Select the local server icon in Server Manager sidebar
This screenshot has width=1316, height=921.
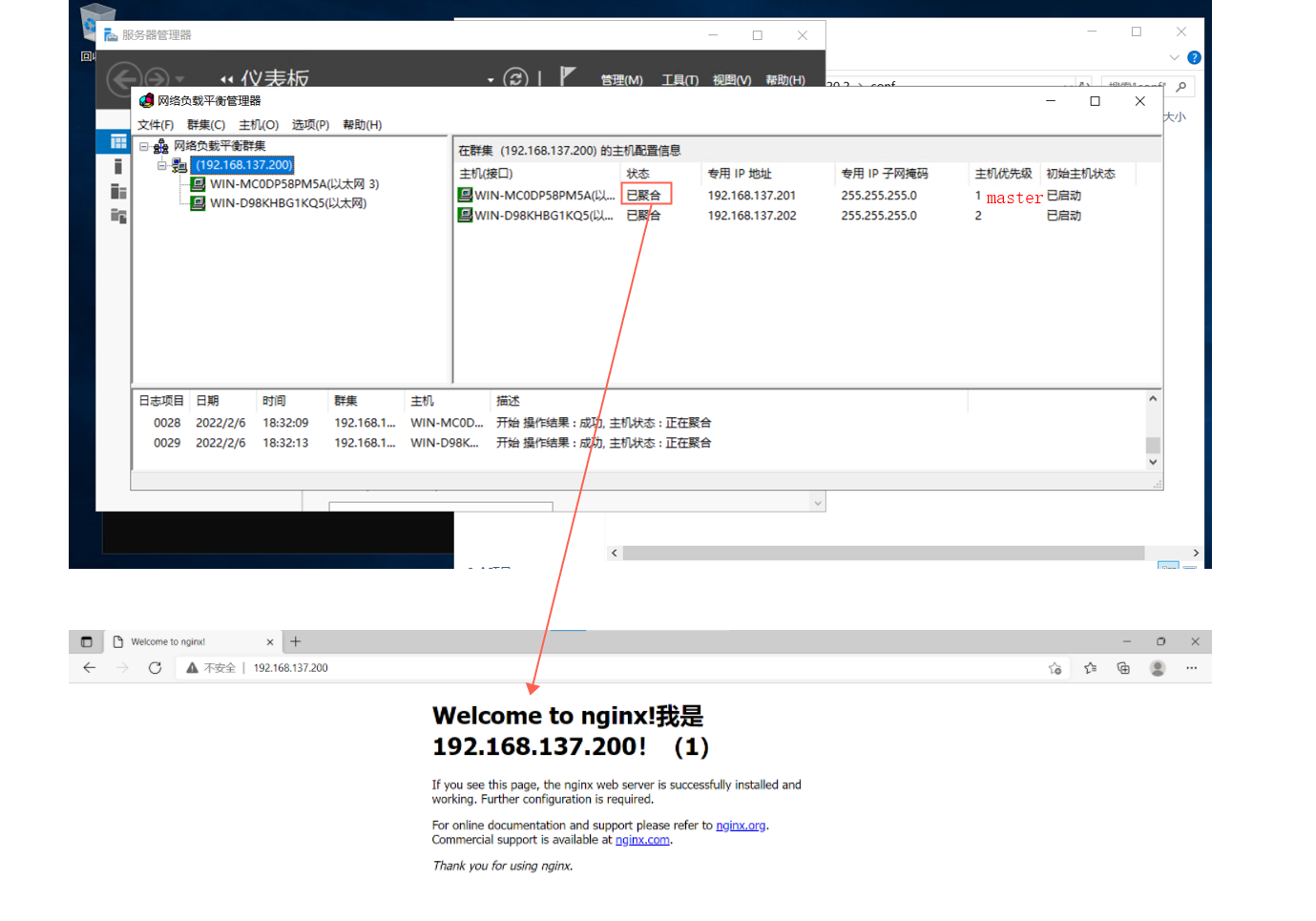point(118,167)
